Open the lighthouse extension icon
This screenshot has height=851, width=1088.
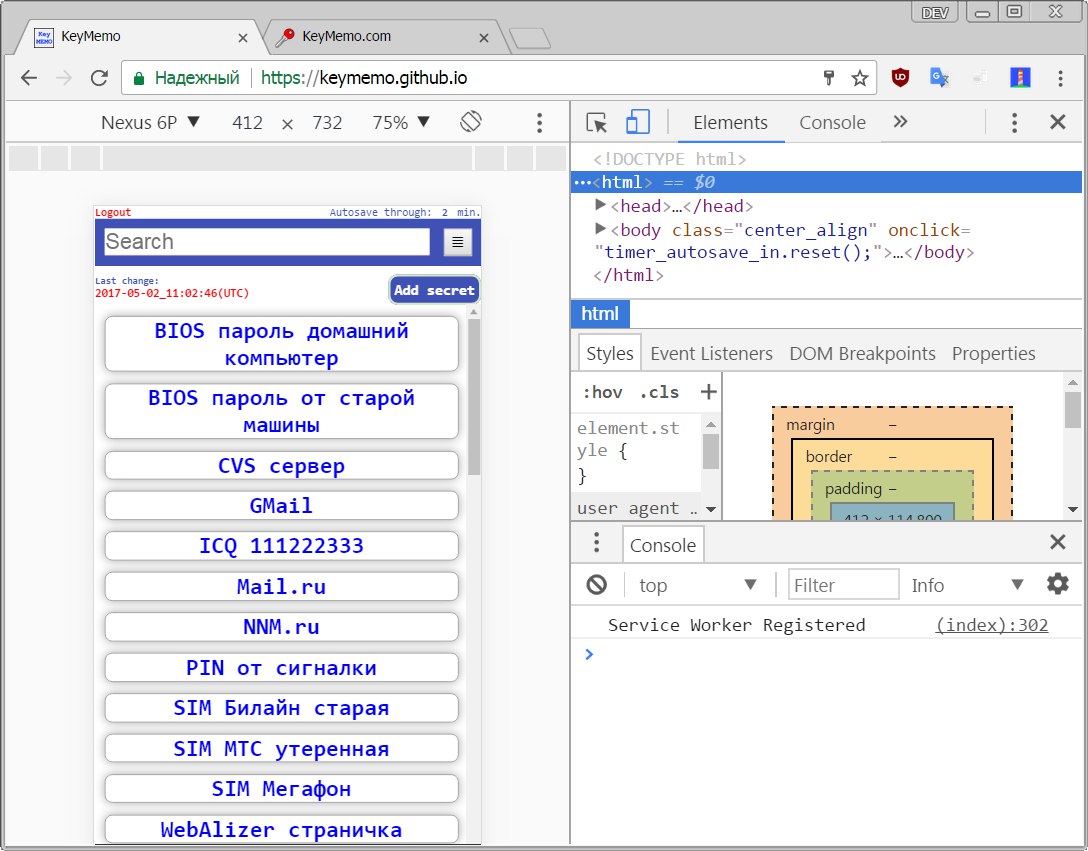(1020, 78)
